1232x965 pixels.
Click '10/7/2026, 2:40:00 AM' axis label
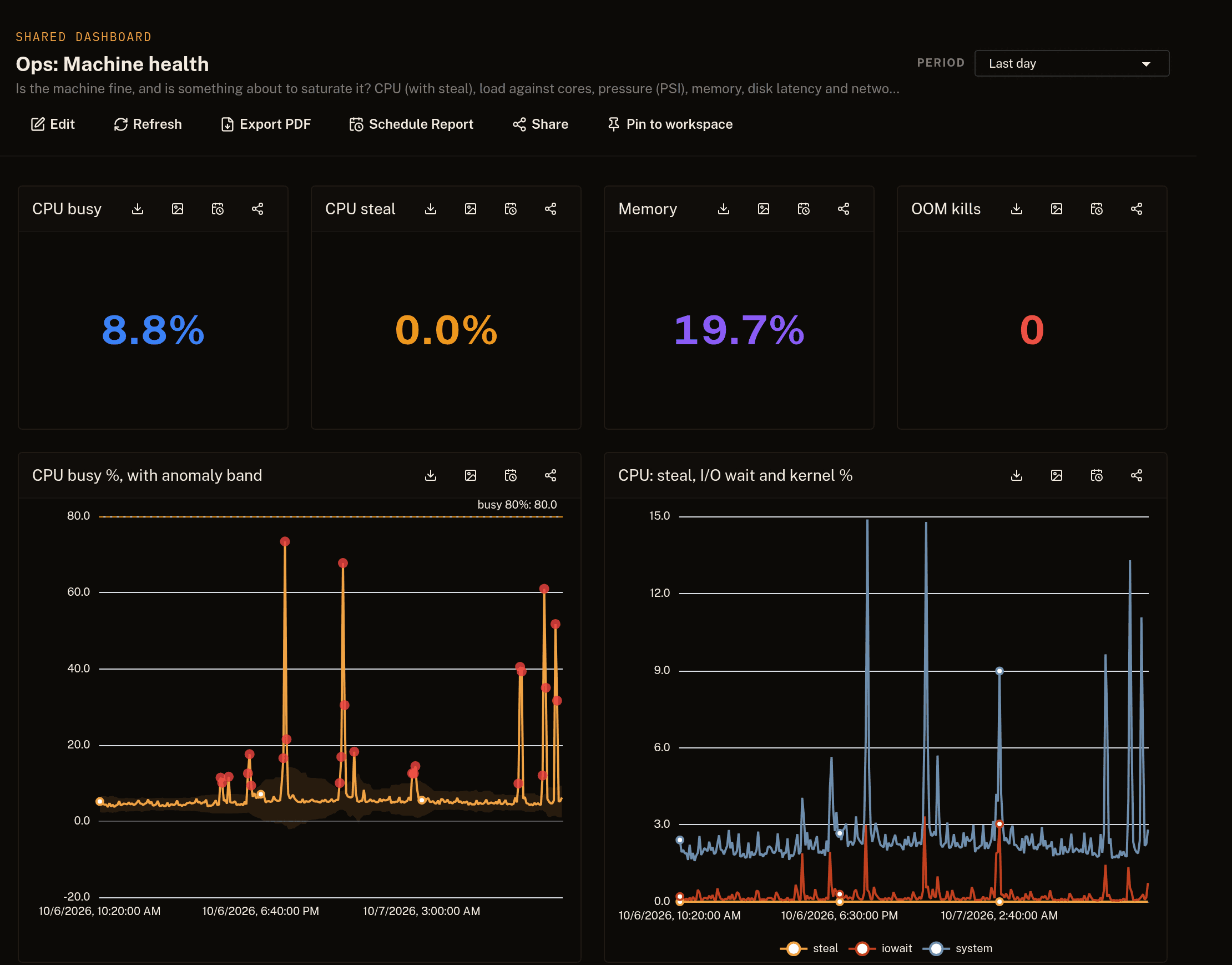tap(999, 916)
